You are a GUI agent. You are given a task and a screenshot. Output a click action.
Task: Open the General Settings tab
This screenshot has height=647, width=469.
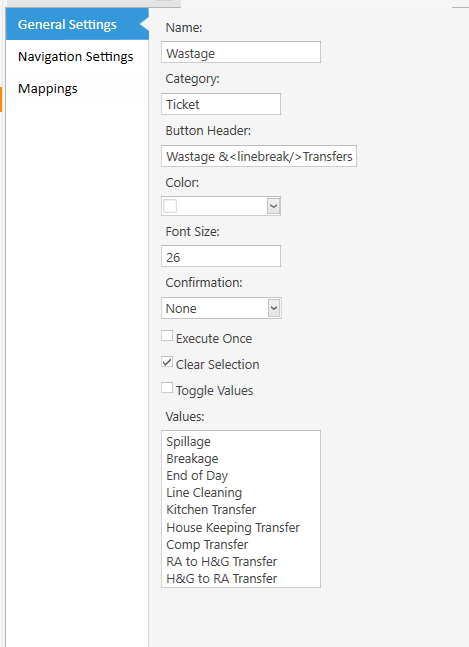(x=77, y=24)
